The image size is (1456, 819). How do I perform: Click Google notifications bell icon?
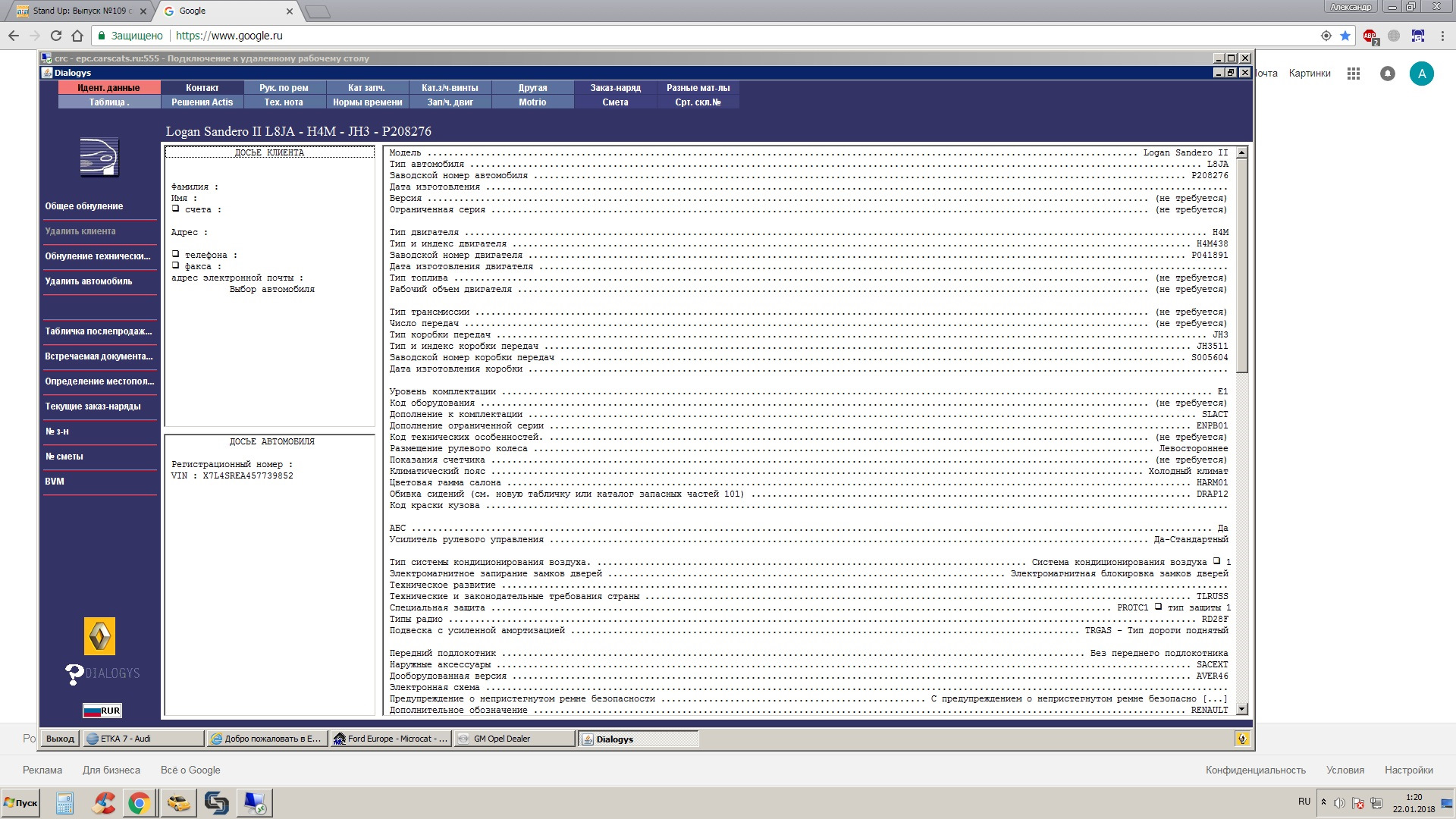pyautogui.click(x=1388, y=74)
